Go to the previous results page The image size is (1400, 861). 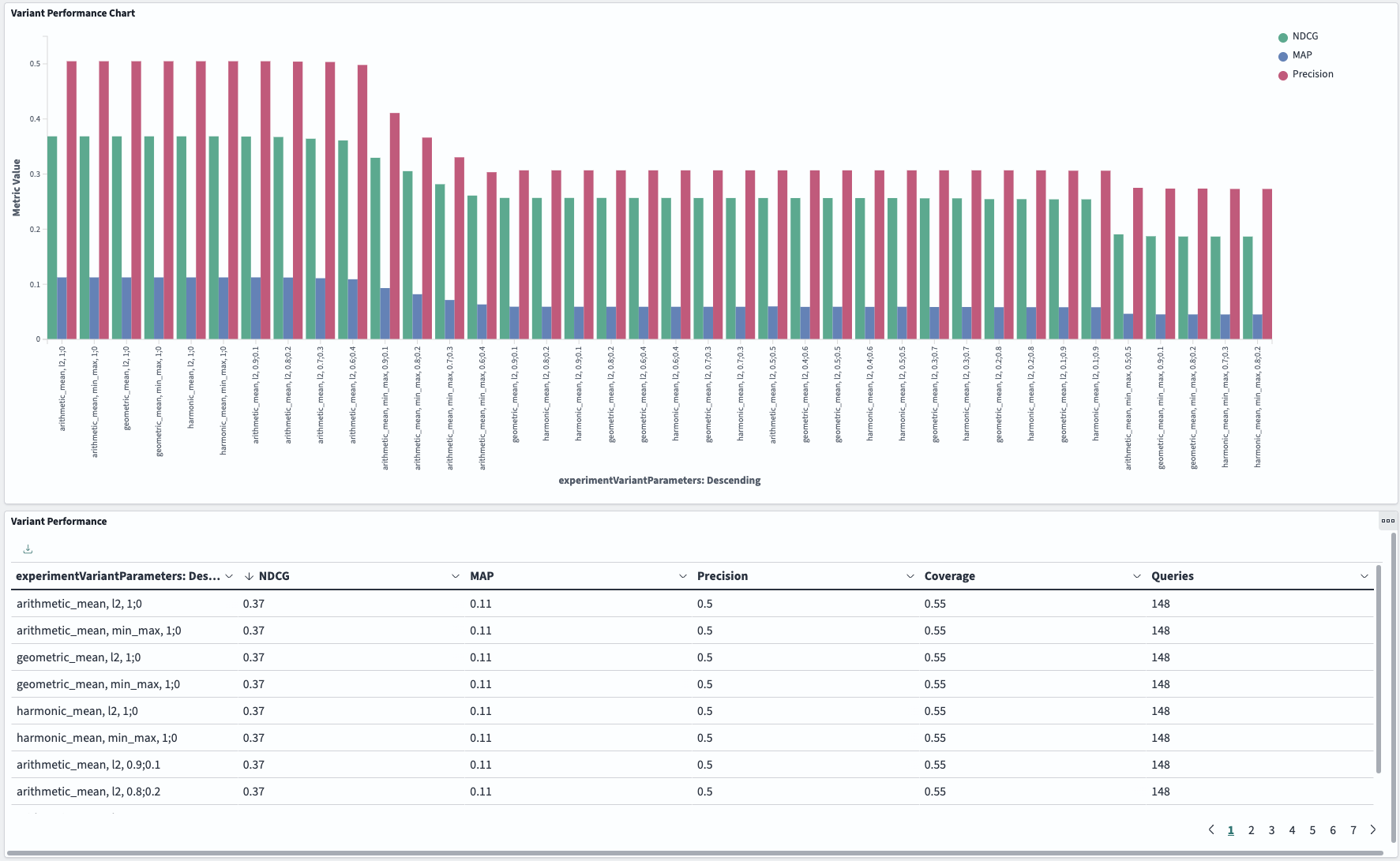(1210, 829)
